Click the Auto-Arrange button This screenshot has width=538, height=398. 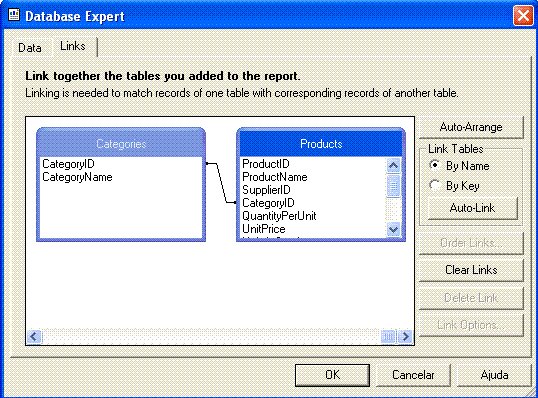(471, 127)
